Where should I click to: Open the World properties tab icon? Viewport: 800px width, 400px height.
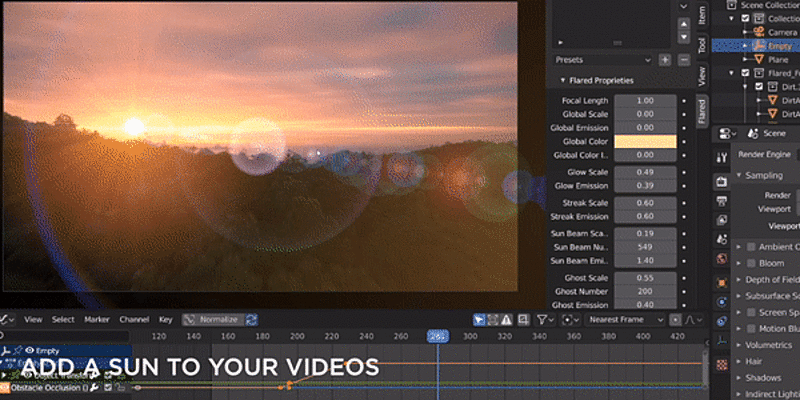(721, 259)
